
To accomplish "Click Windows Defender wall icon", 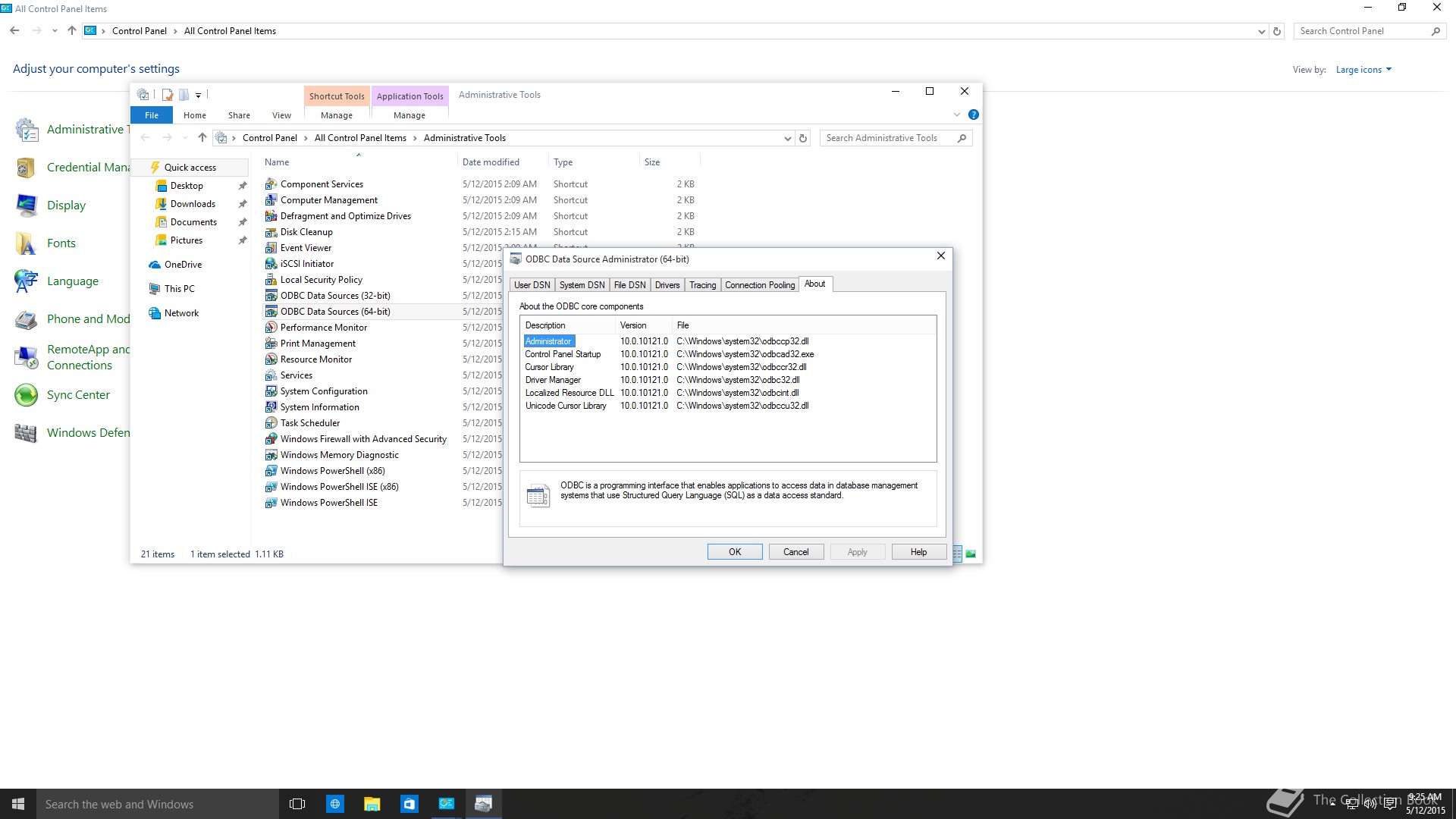I will click(26, 433).
